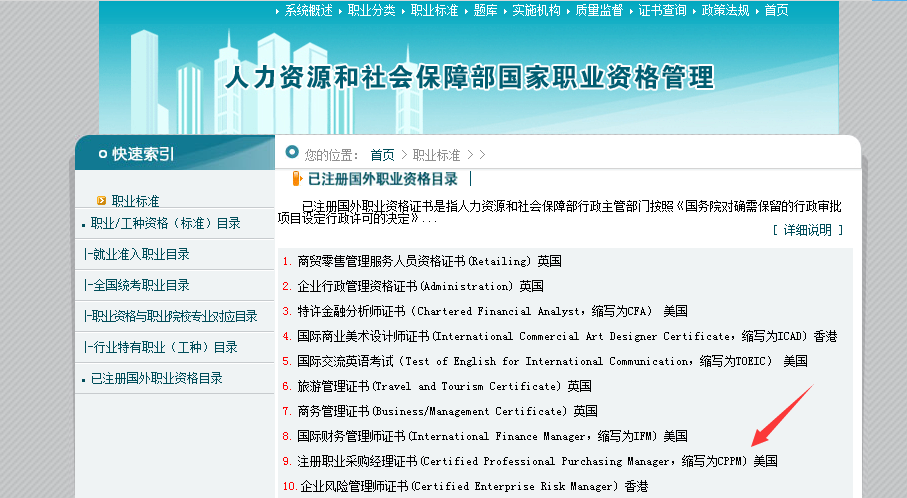The width and height of the screenshot is (907, 498).
Task: Click the 详细说明 link
Action: 807,230
